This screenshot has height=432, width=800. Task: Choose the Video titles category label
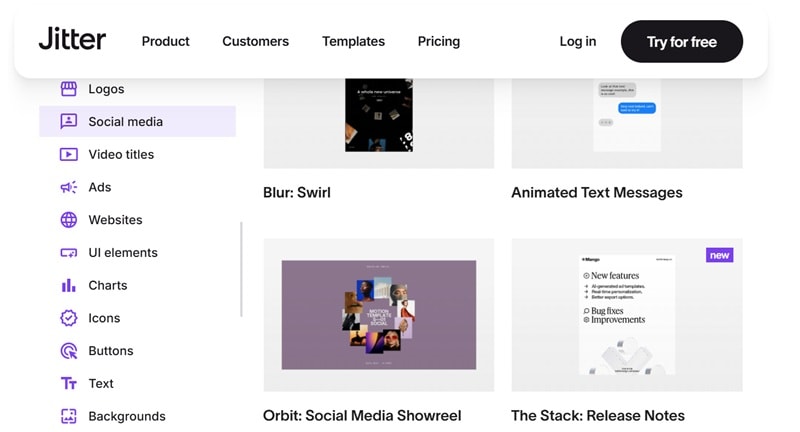click(121, 154)
